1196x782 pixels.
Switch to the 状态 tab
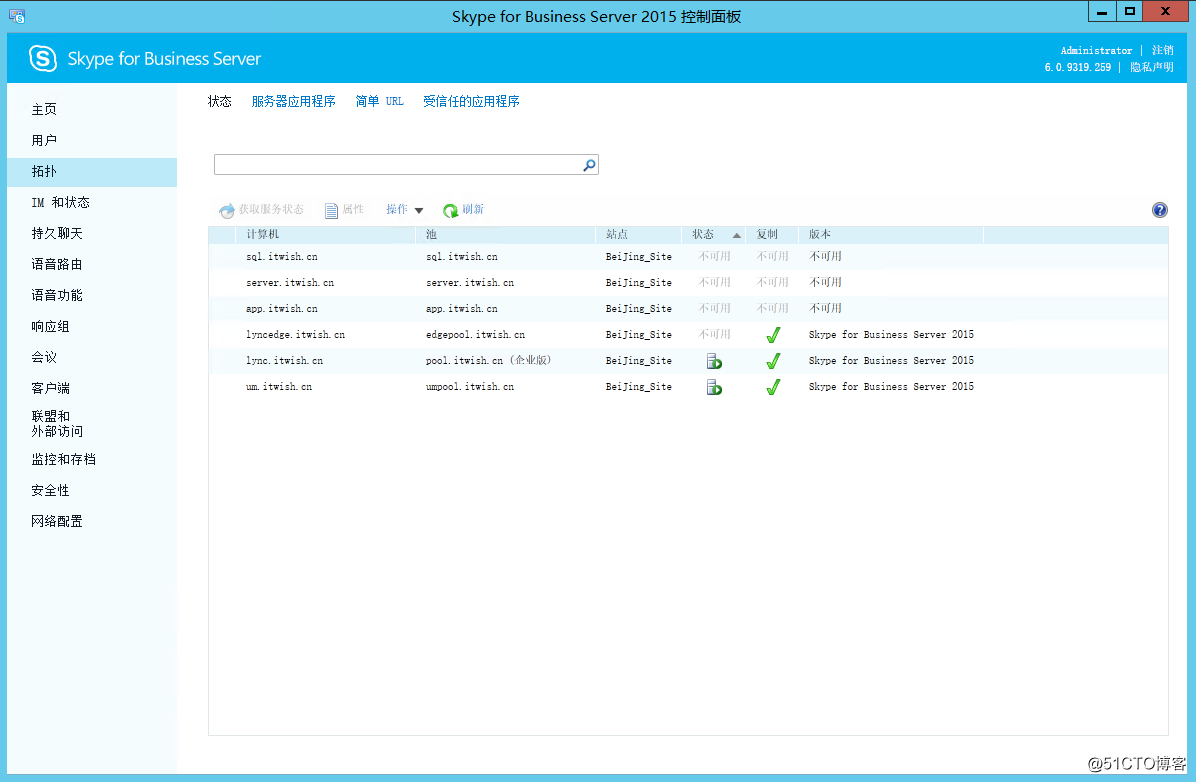point(220,101)
